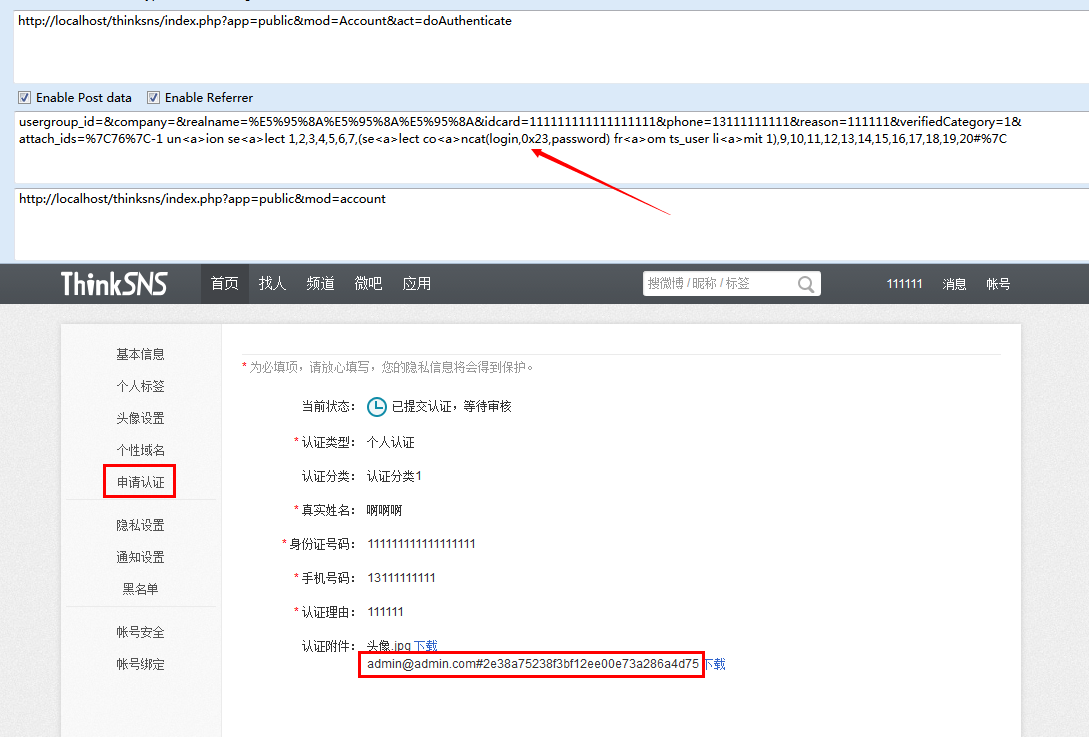1089x737 pixels.
Task: Open the 帐号 account menu
Action: tap(998, 283)
